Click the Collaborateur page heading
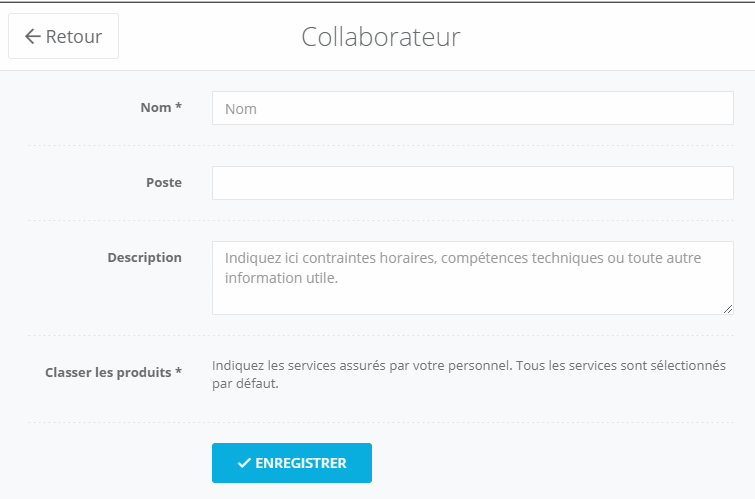This screenshot has width=755, height=499. 381,37
